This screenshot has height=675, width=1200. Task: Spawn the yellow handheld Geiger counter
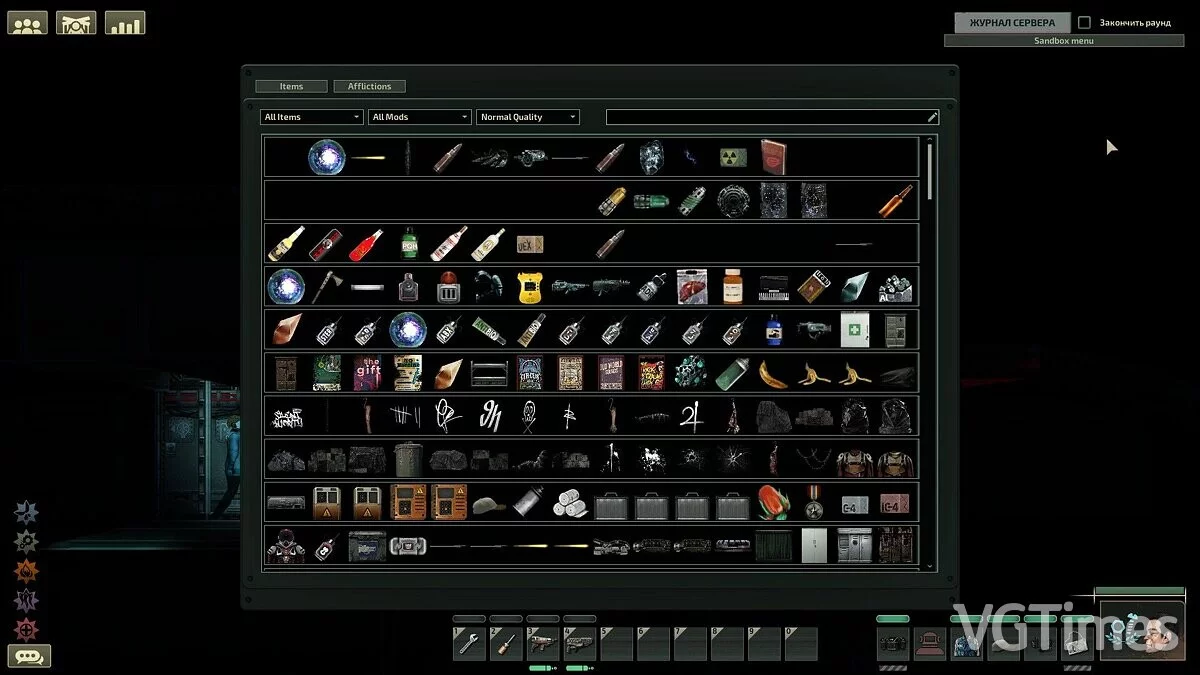[x=529, y=285]
